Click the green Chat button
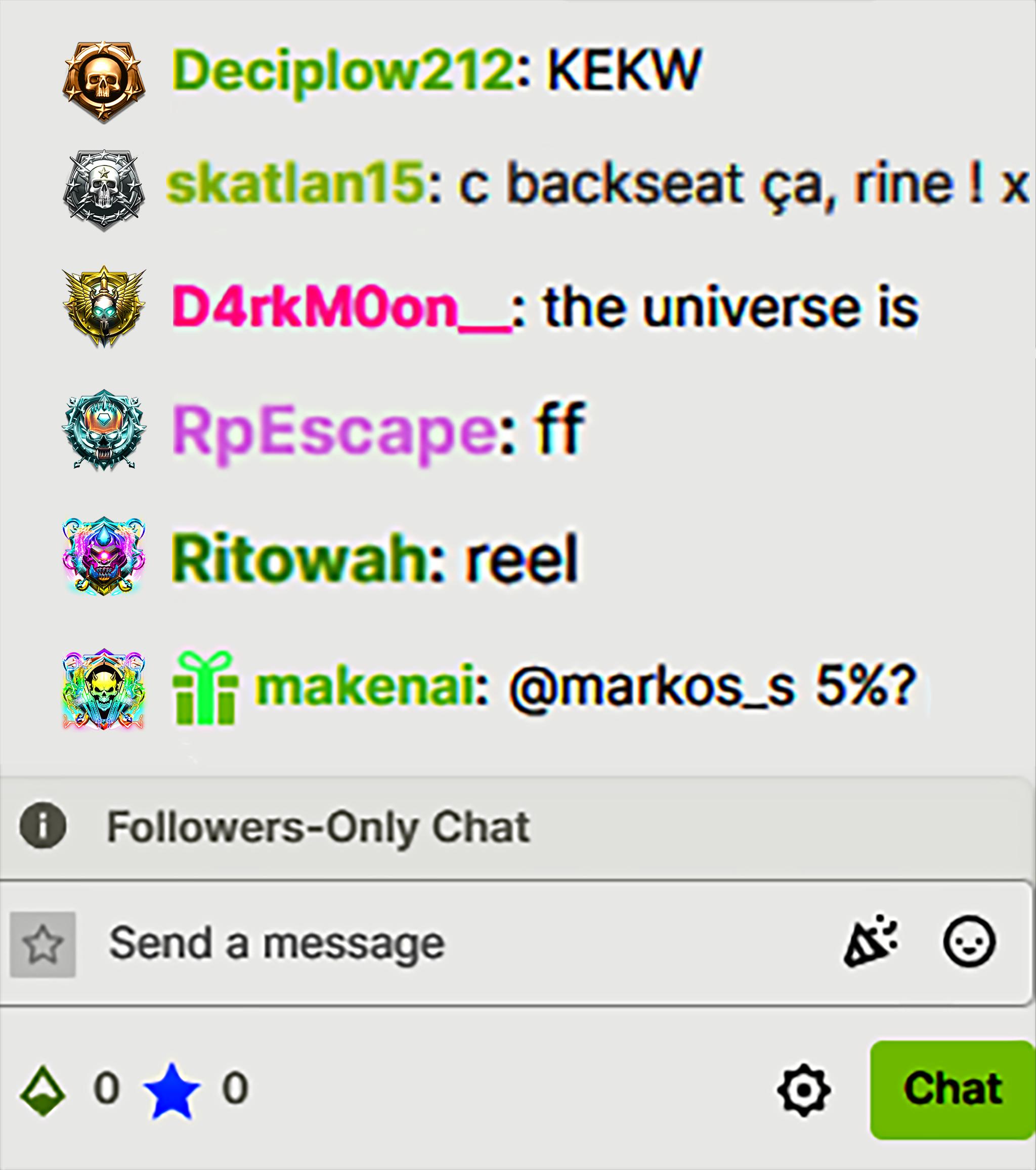The image size is (1036, 1170). (953, 1091)
